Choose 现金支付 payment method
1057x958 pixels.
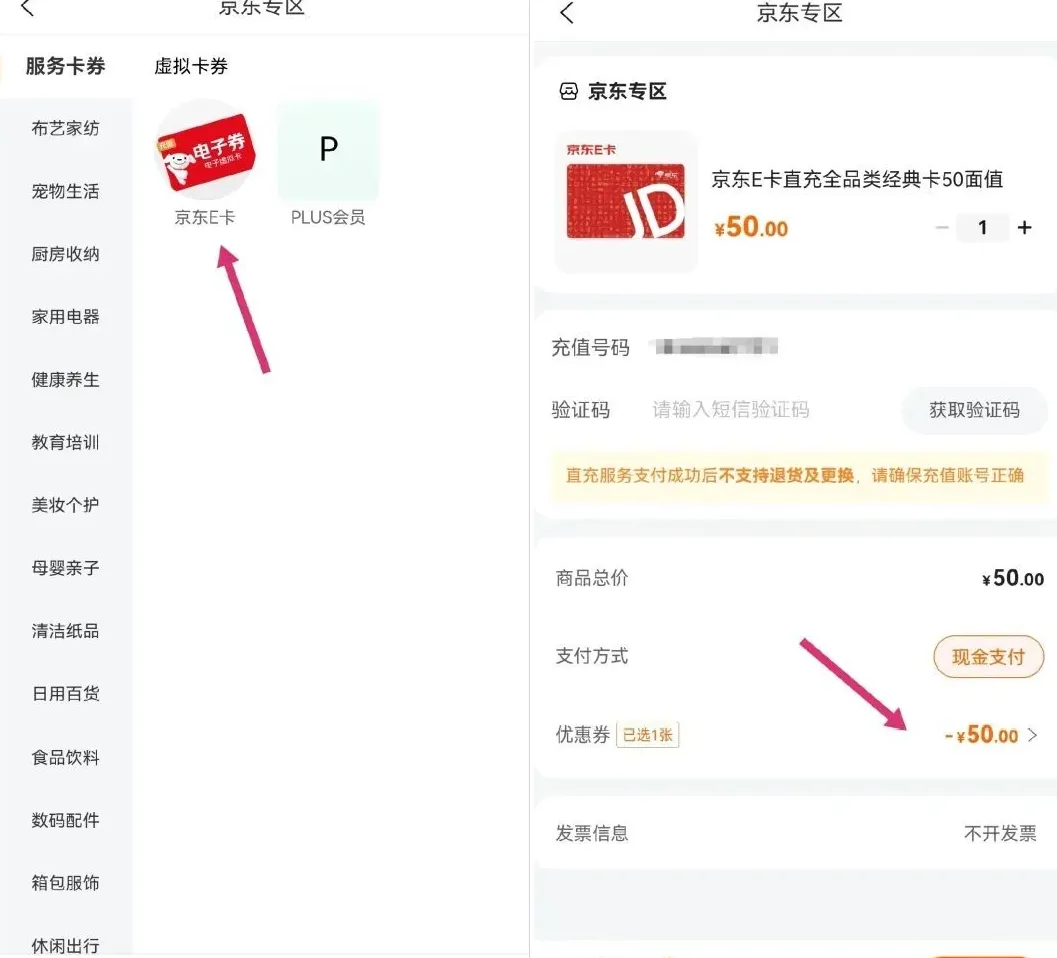pos(988,657)
